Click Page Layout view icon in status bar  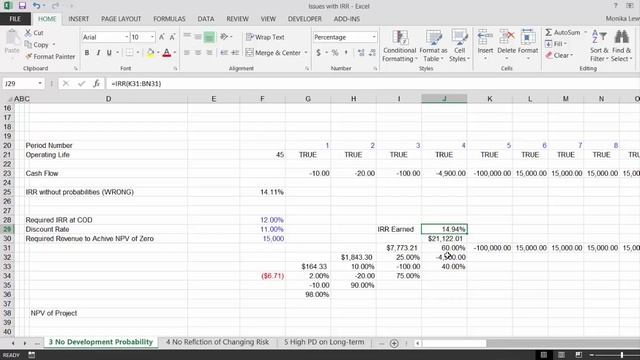pyautogui.click(x=561, y=355)
